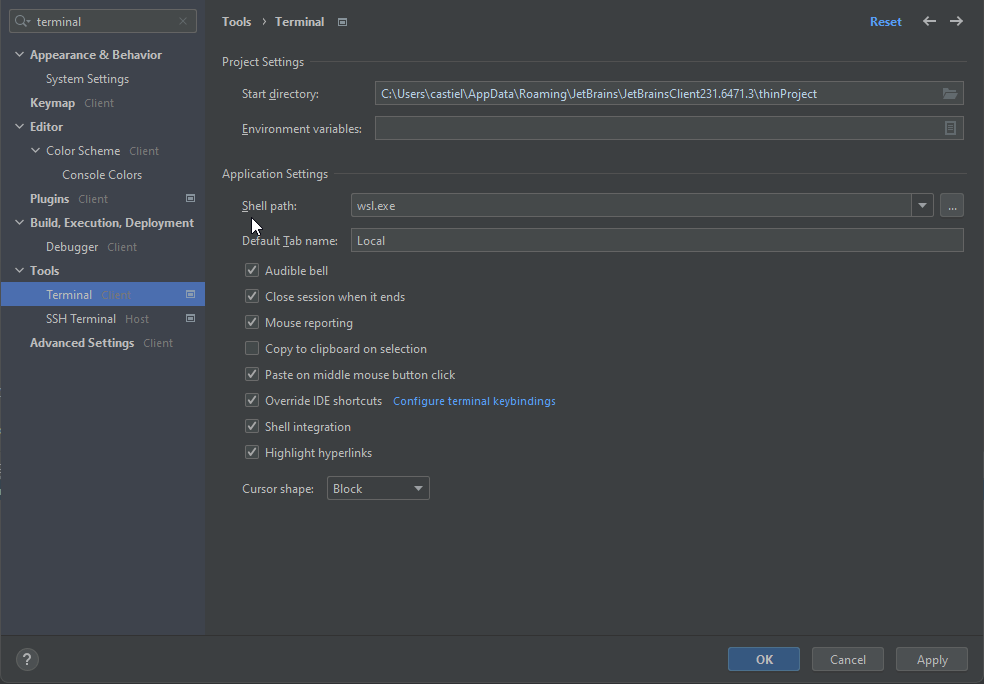Viewport: 984px width, 684px height.
Task: Open the Cursor shape Block dropdown
Action: tap(378, 488)
